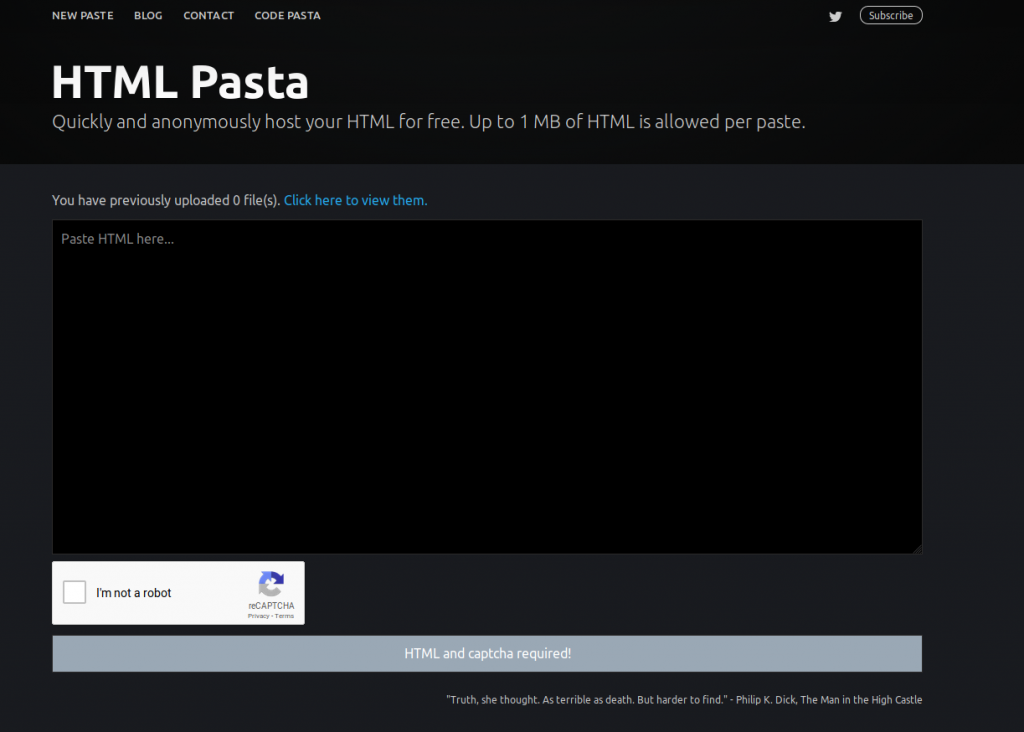Open the reCAPTCHA Terms link

coord(284,616)
